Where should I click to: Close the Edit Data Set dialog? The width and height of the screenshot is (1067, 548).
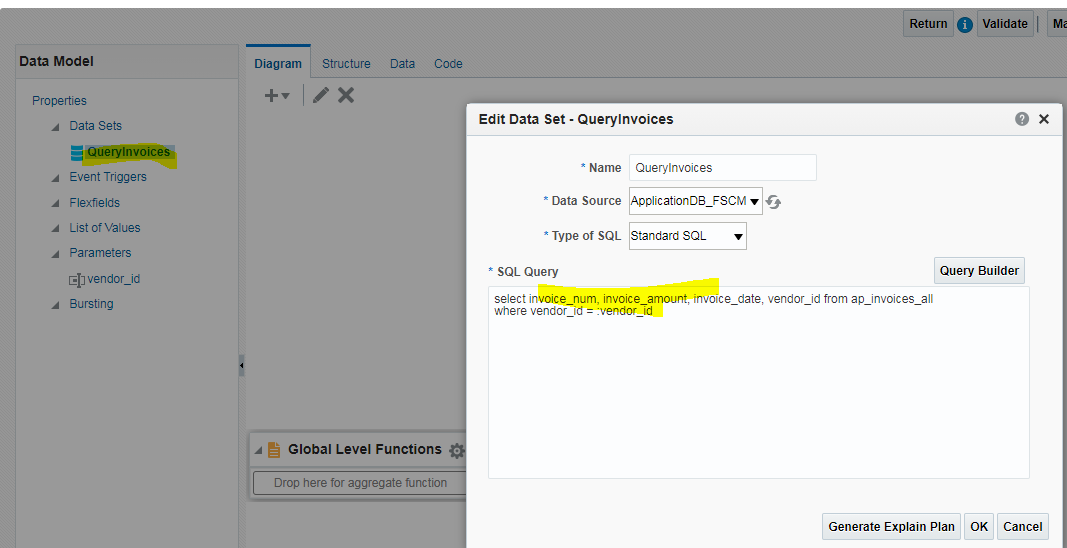point(1044,119)
